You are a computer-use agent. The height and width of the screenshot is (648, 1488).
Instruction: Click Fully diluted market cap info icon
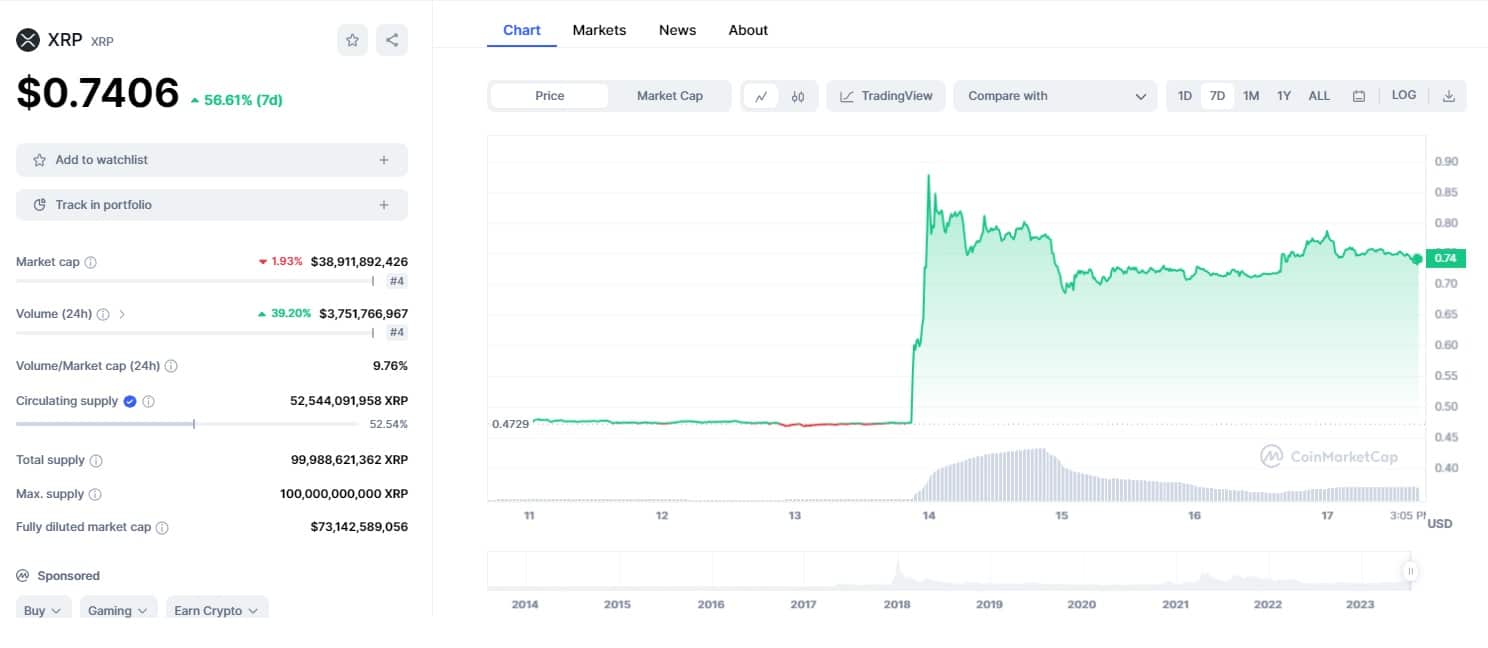162,527
